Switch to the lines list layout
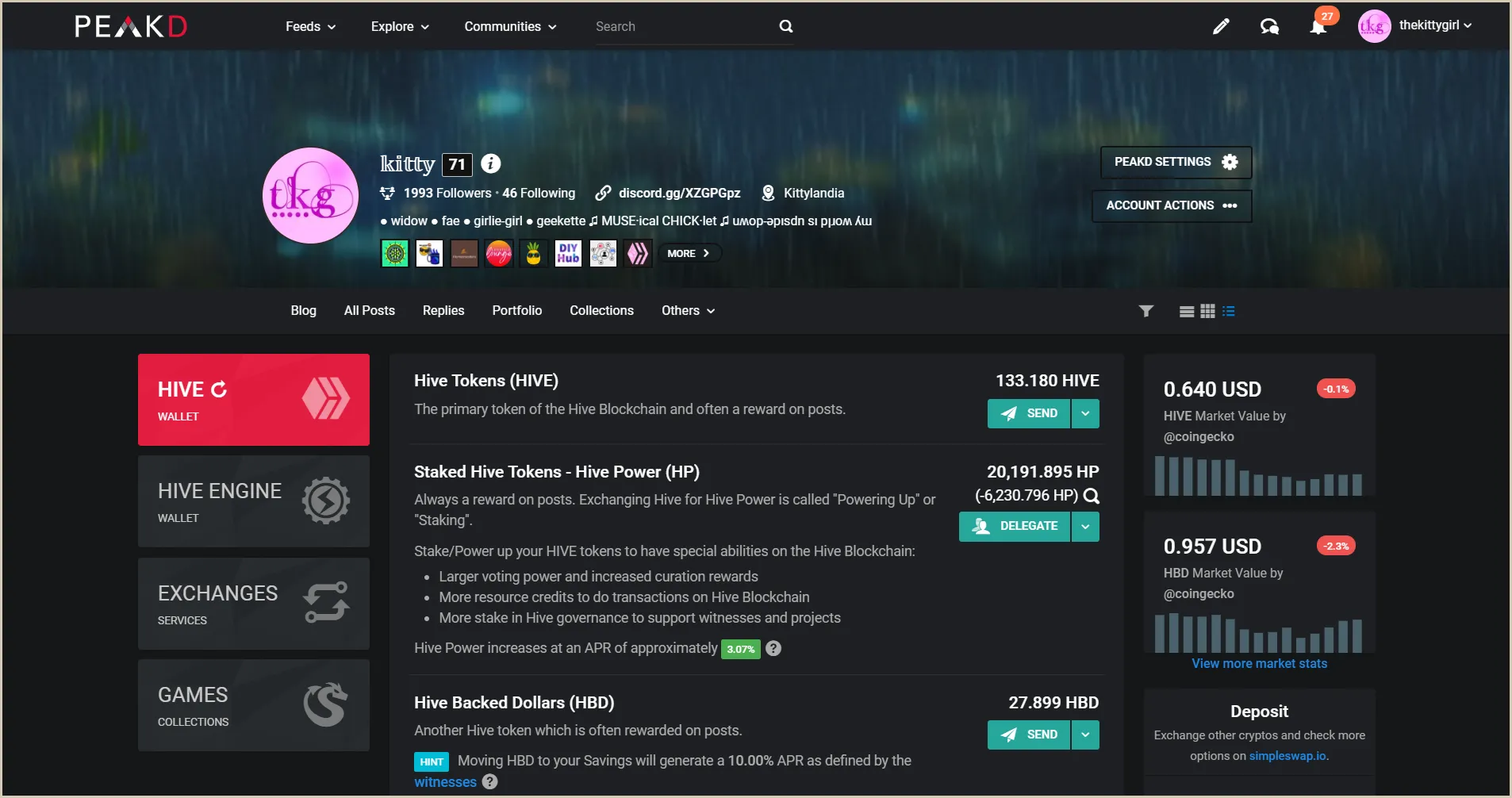1512x798 pixels. [1187, 312]
